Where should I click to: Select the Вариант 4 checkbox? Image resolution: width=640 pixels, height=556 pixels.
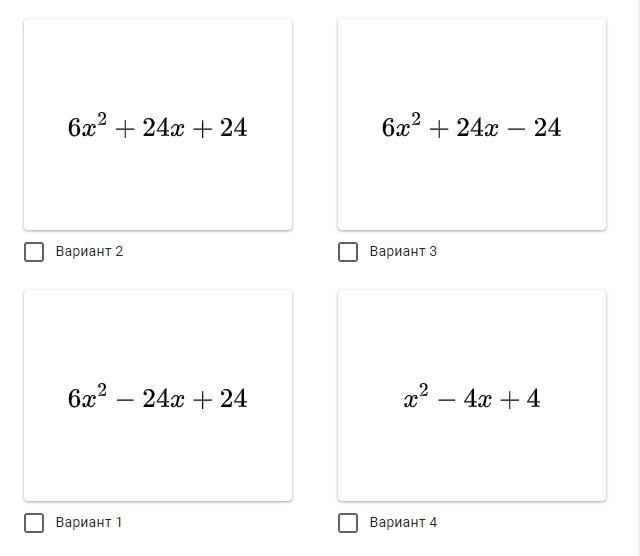pos(348,523)
